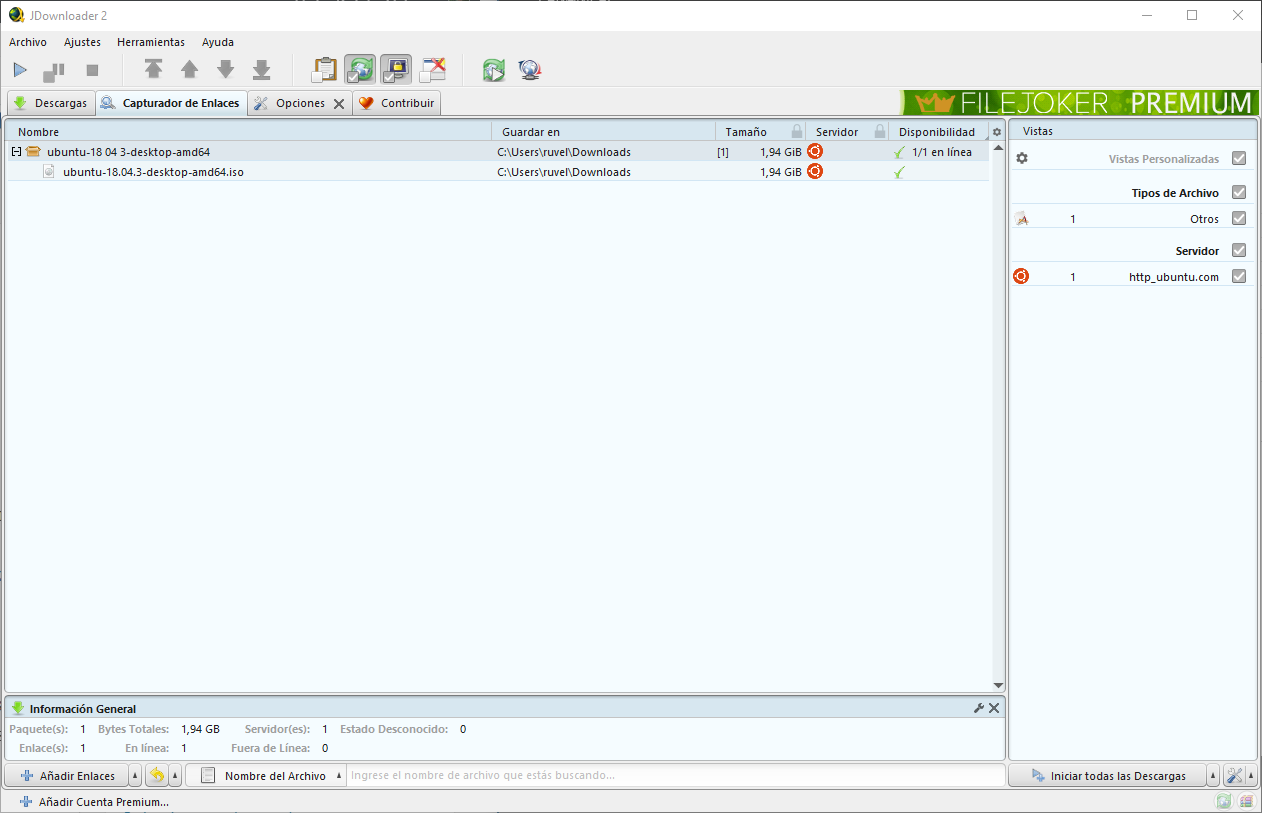Click the yellow restore undo button

pyautogui.click(x=157, y=776)
